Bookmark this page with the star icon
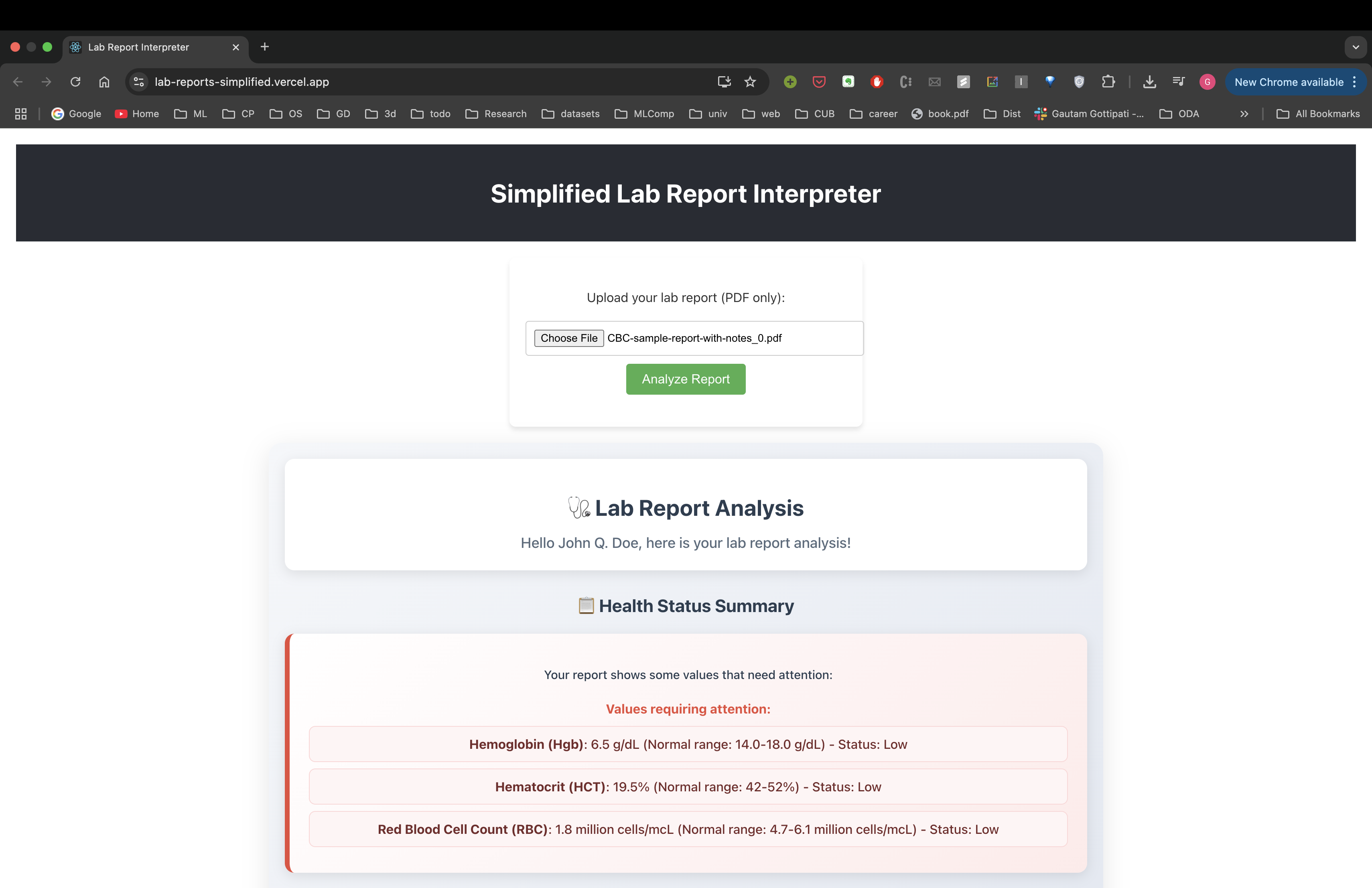Viewport: 1372px width, 888px height. tap(750, 82)
